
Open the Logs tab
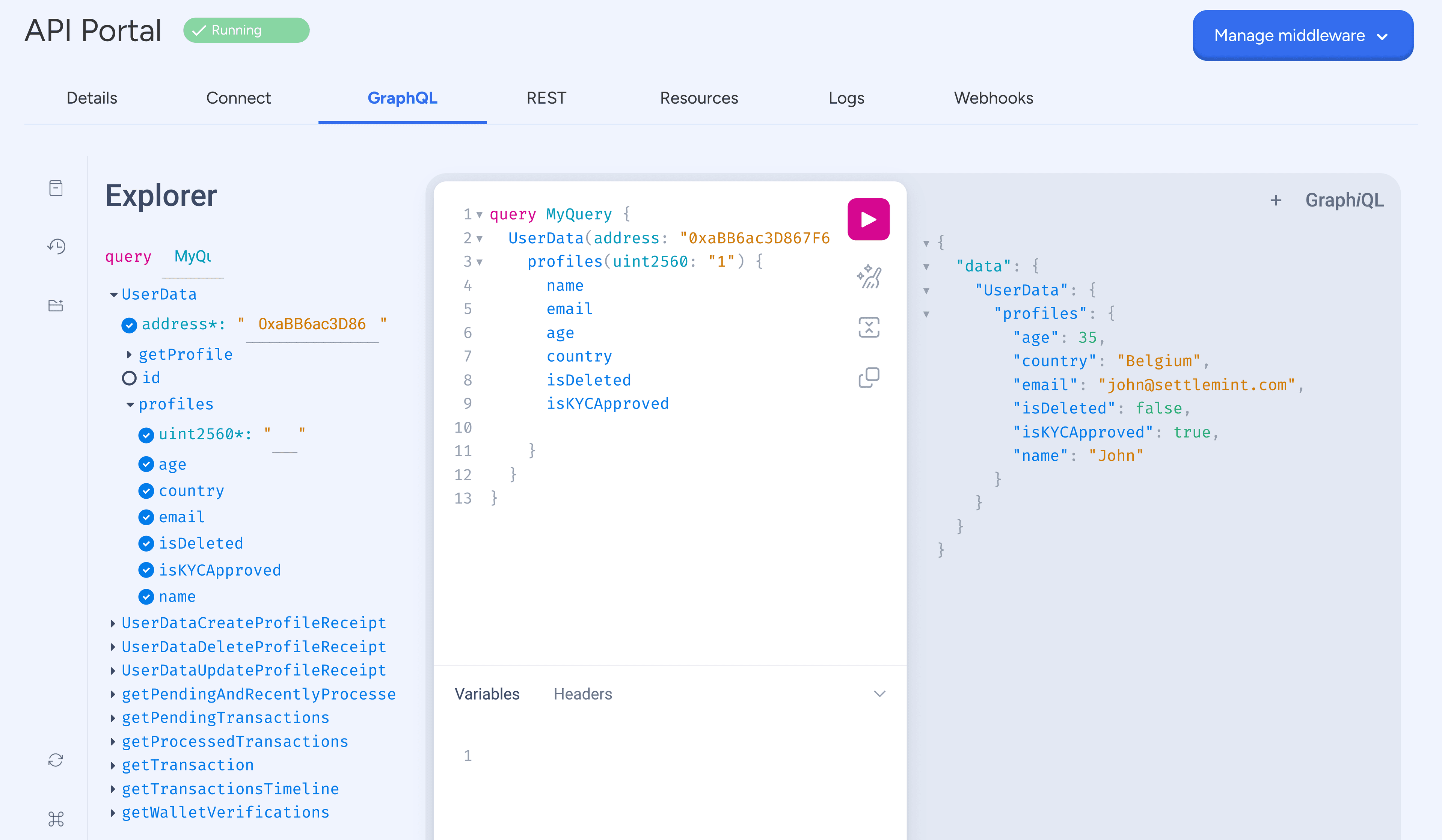(x=846, y=98)
